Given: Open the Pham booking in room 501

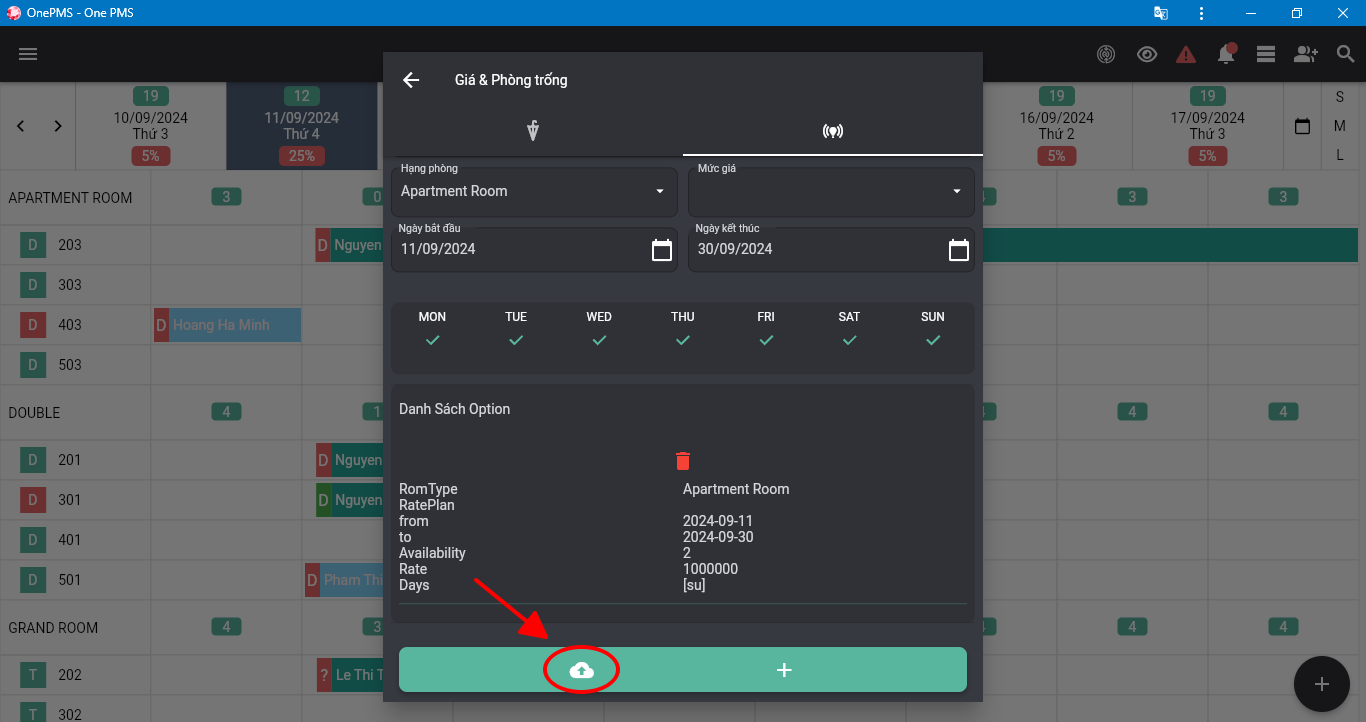Looking at the screenshot, I should point(344,580).
